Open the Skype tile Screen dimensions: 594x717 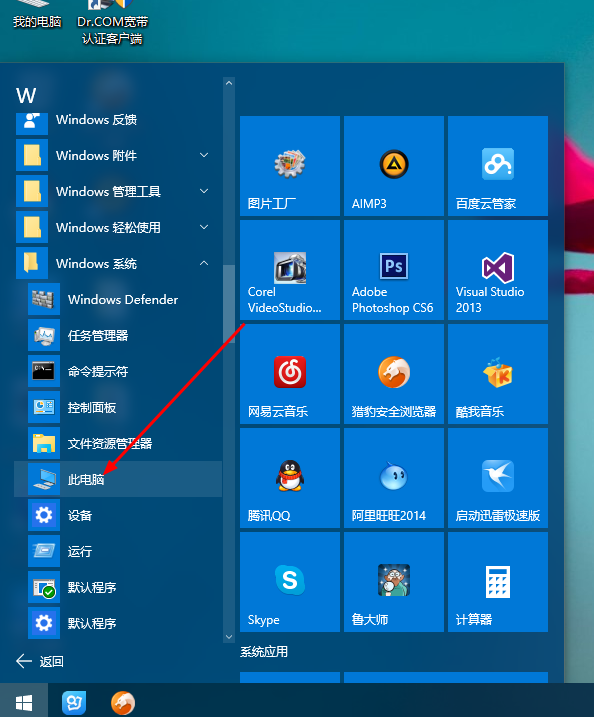290,582
